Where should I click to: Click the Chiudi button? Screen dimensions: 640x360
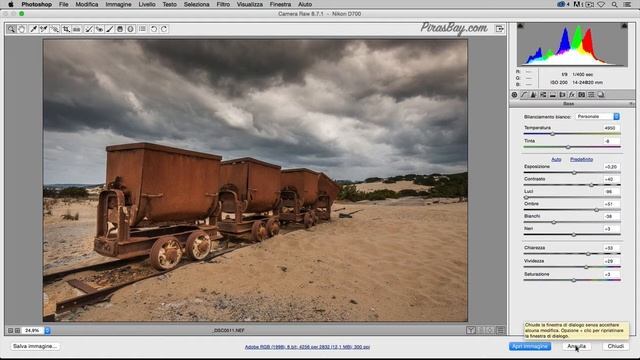(616, 346)
